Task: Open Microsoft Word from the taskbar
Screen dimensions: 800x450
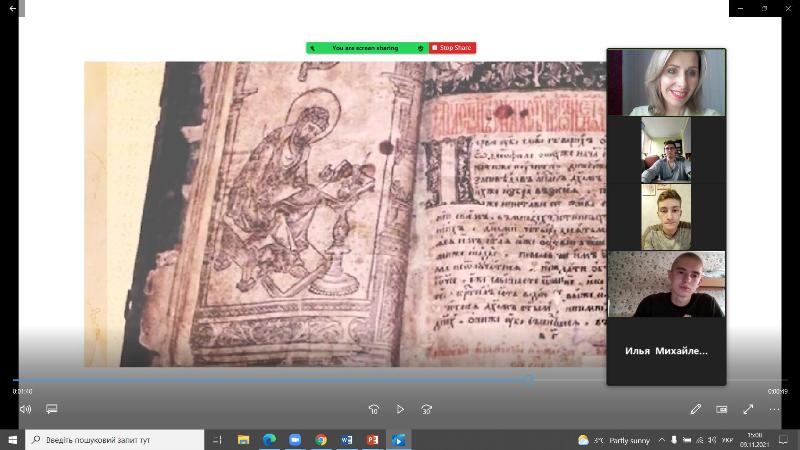Action: tap(347, 440)
